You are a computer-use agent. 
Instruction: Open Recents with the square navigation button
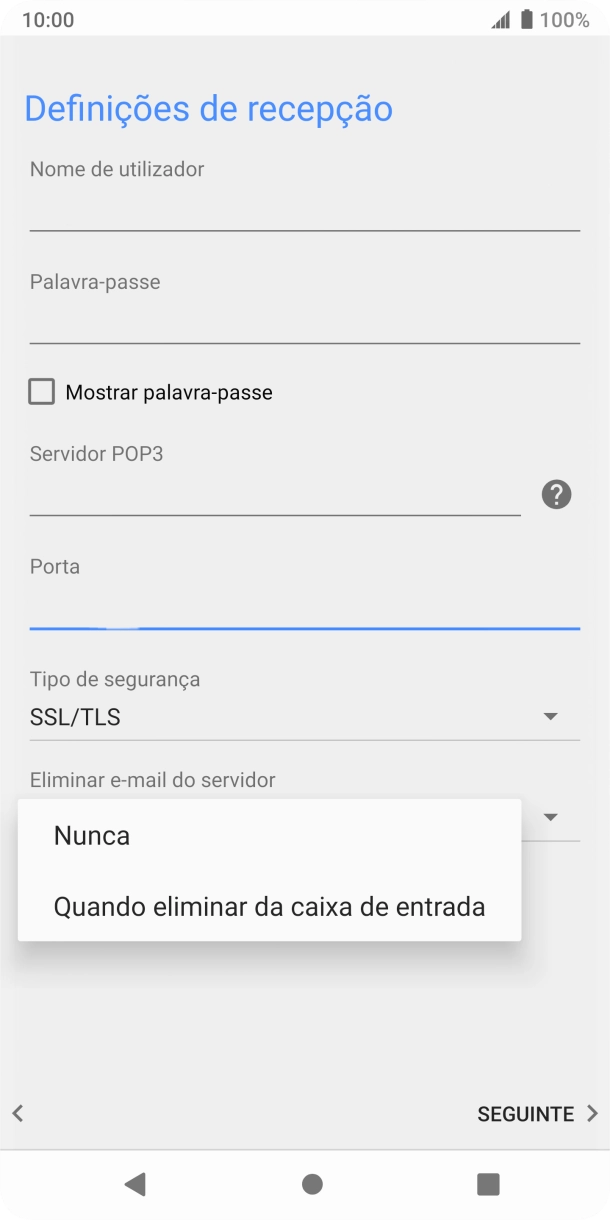[487, 1186]
